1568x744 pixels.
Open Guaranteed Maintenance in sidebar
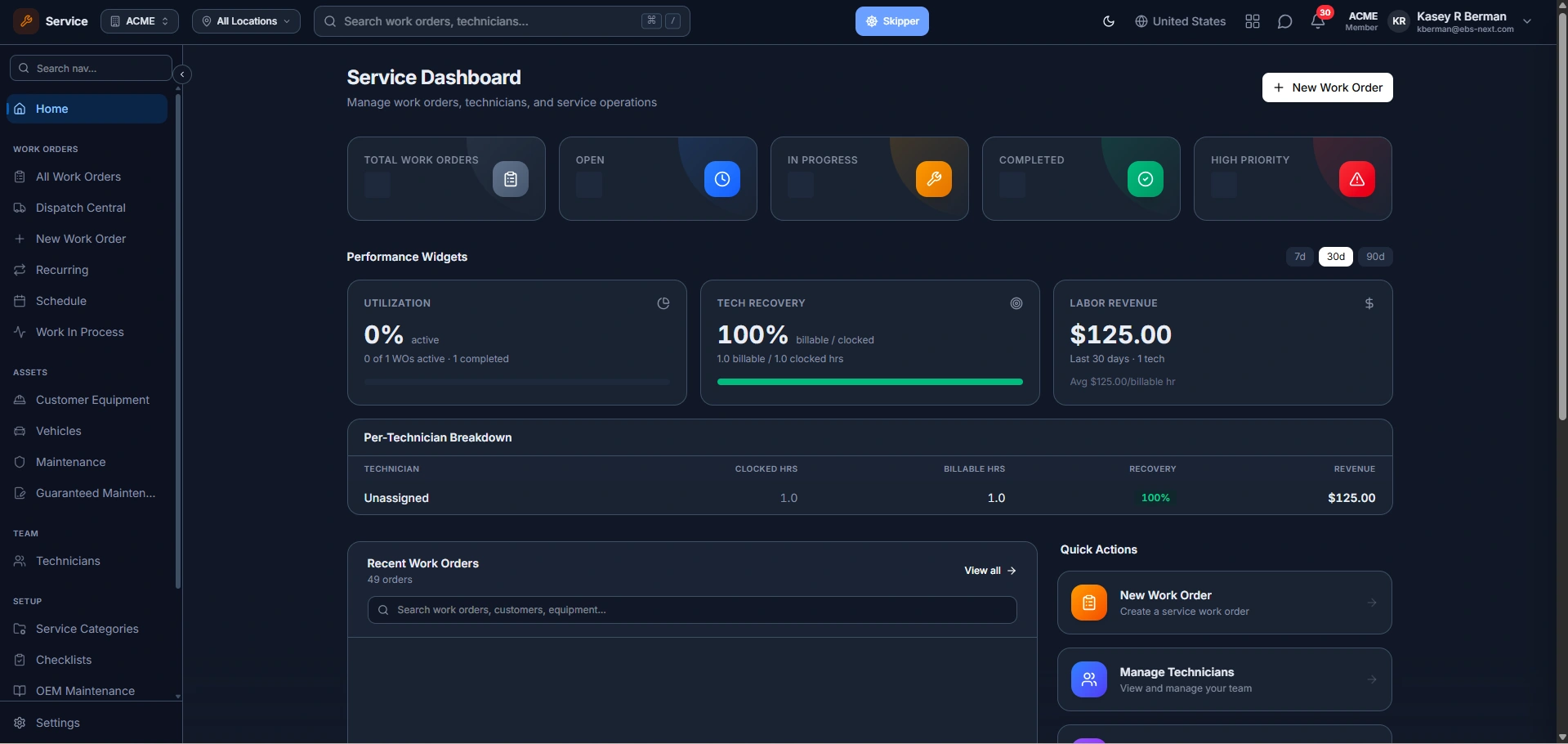(87, 493)
